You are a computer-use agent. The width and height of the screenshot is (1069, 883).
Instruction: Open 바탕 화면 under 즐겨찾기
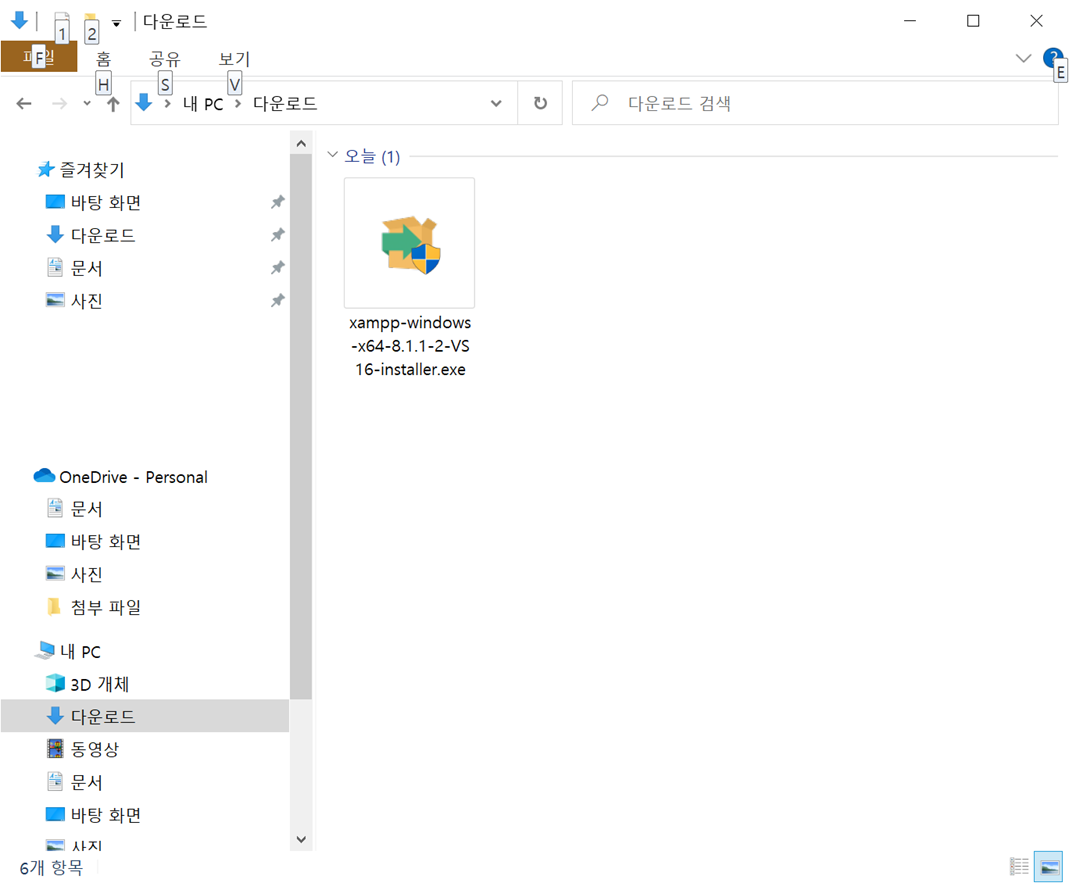point(106,202)
